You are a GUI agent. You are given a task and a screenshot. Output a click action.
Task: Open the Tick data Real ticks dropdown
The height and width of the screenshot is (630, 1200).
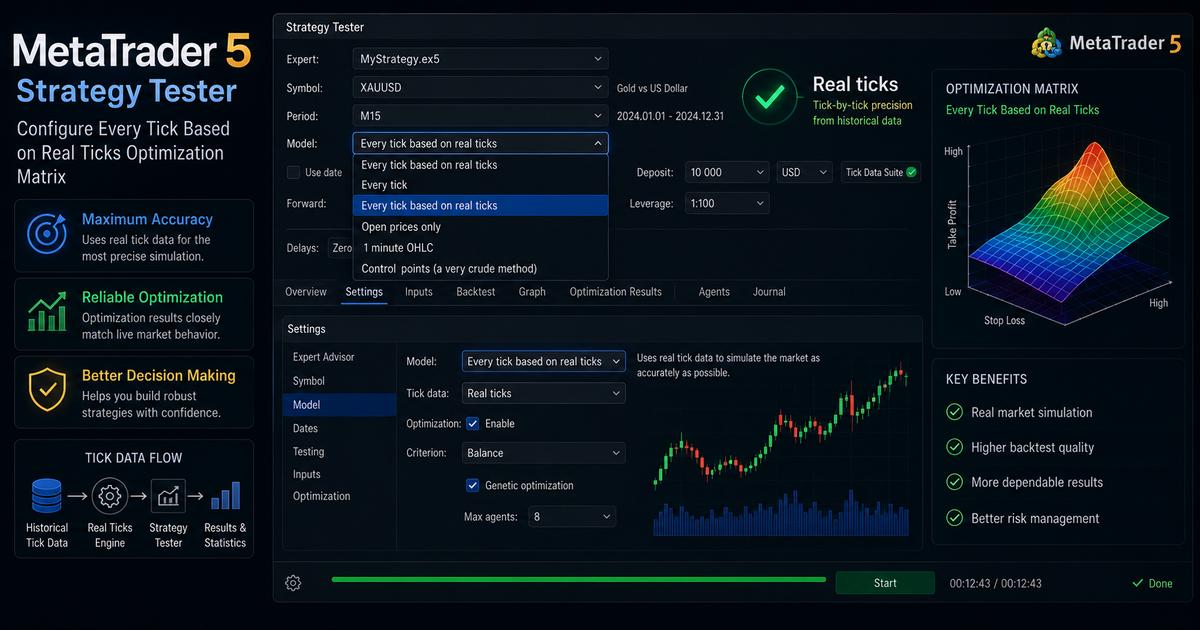click(x=544, y=393)
